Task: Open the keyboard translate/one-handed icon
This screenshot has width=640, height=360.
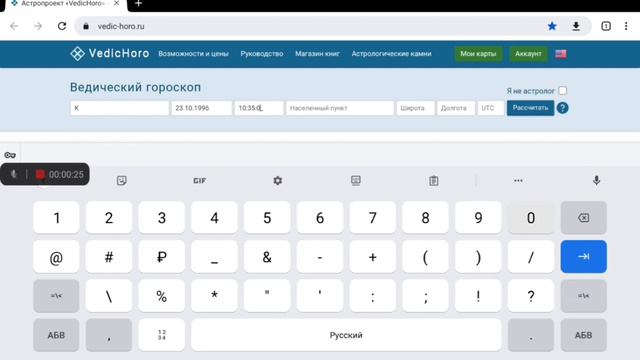Action: click(356, 180)
